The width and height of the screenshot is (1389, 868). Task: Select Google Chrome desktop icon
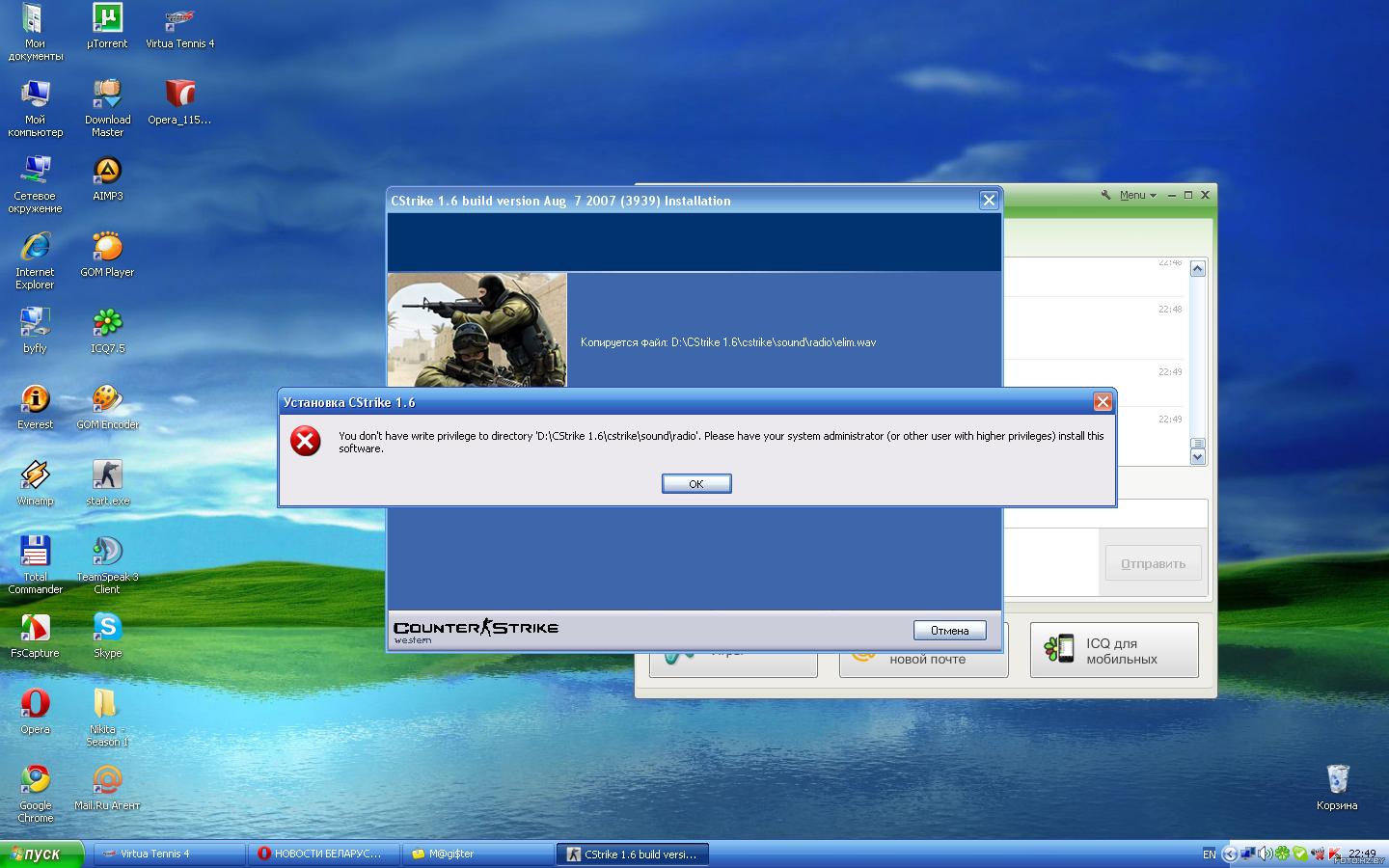[35, 794]
